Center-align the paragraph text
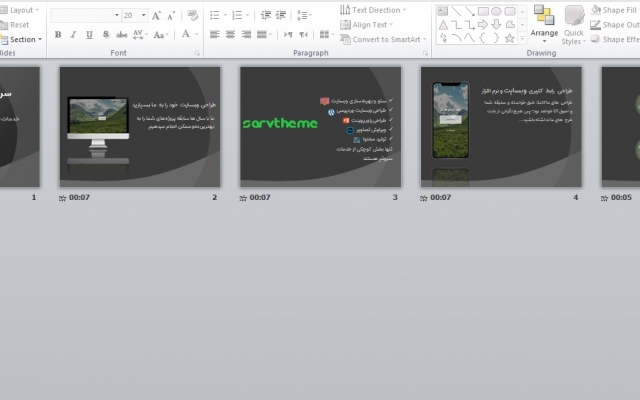The width and height of the screenshot is (640, 400). click(230, 34)
